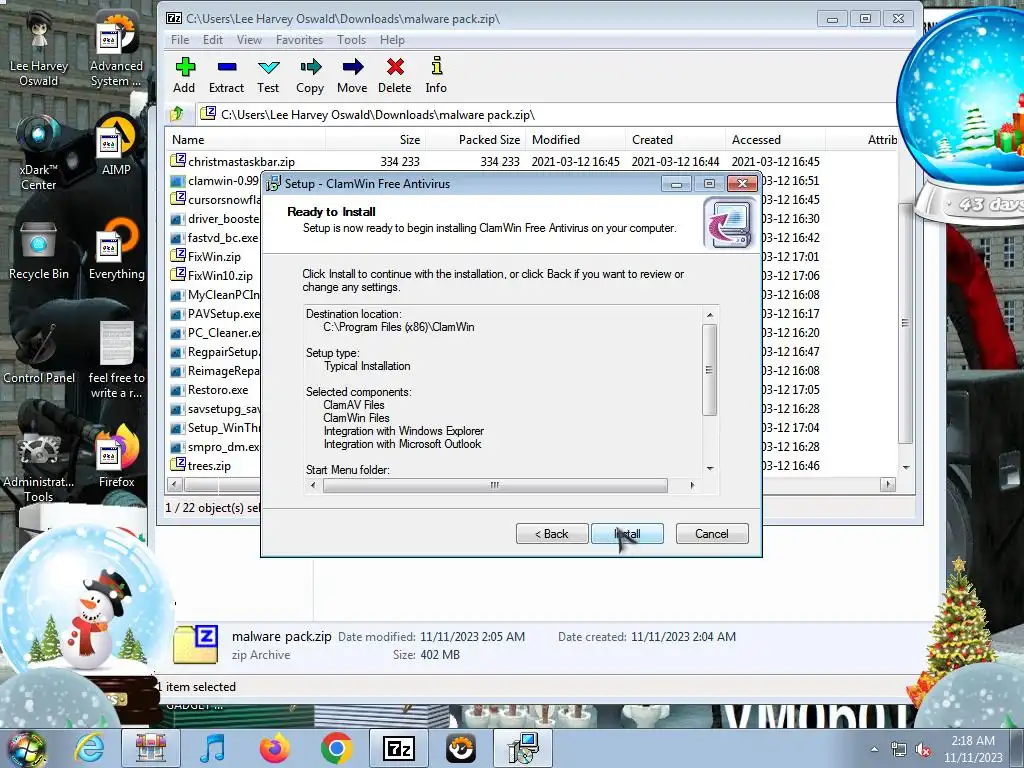Click the malware pack.zip archive icon
Viewport: 1024px width, 768px height.
[x=195, y=645]
